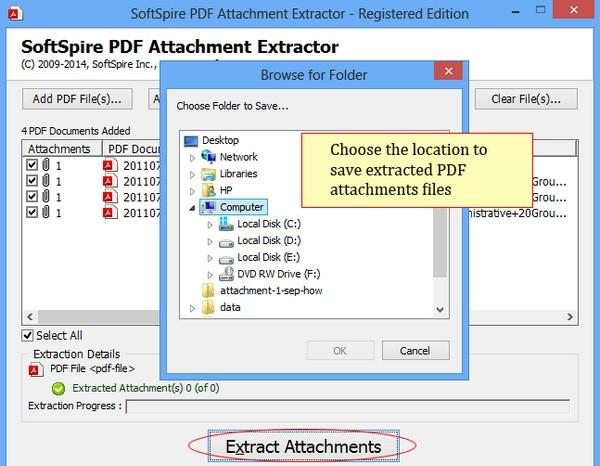Click the PDF Document column header

point(131,148)
